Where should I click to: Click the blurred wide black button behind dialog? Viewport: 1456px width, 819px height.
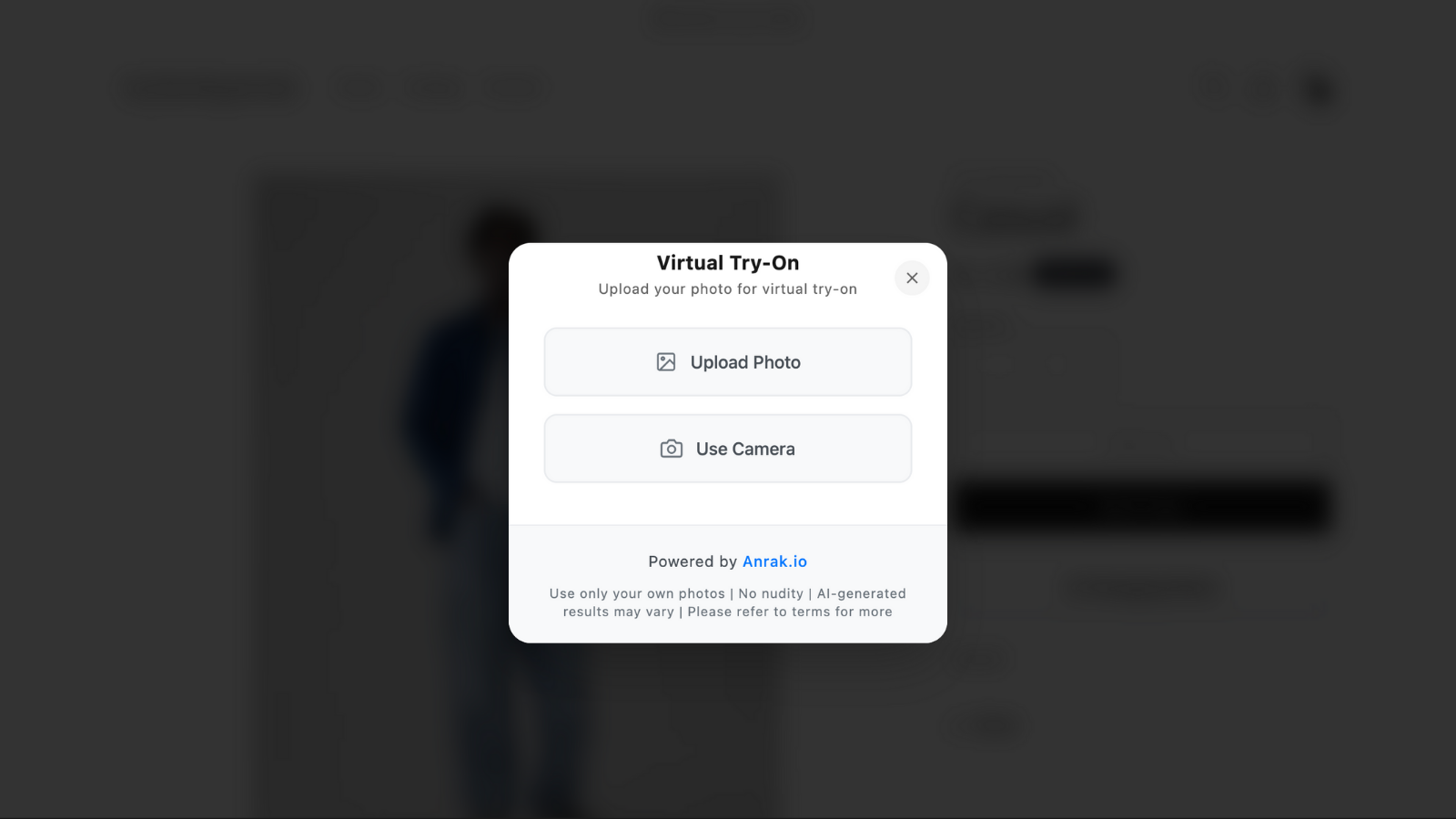click(x=1143, y=506)
